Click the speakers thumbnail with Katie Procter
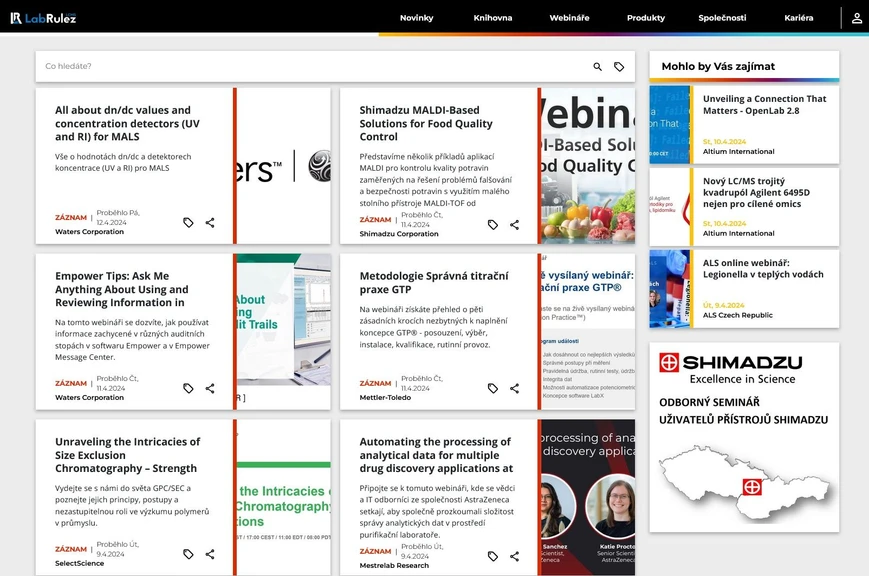869x576 pixels. [x=588, y=497]
